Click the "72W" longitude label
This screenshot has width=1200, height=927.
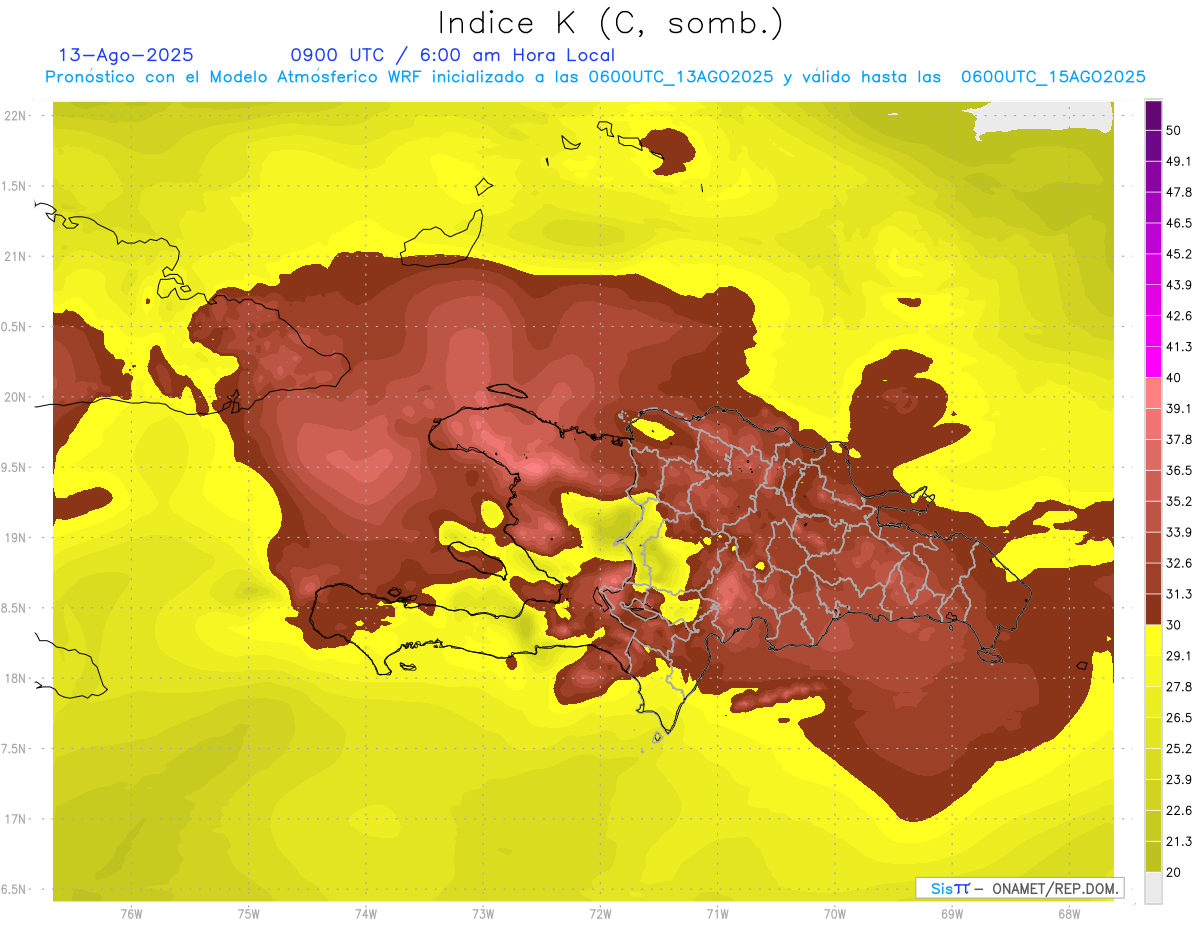click(x=600, y=913)
